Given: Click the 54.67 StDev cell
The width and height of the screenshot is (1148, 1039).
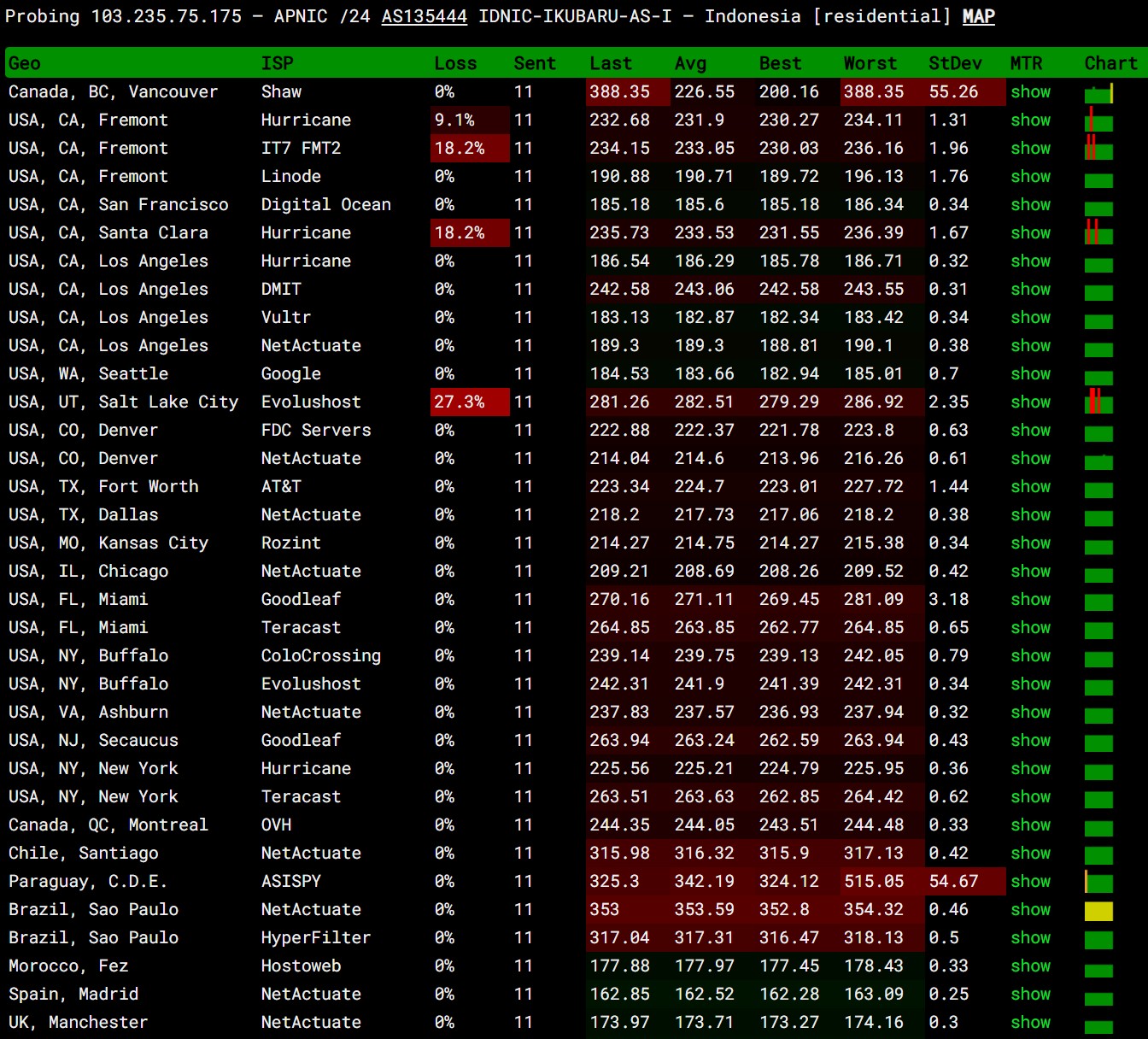Looking at the screenshot, I should pos(965,881).
